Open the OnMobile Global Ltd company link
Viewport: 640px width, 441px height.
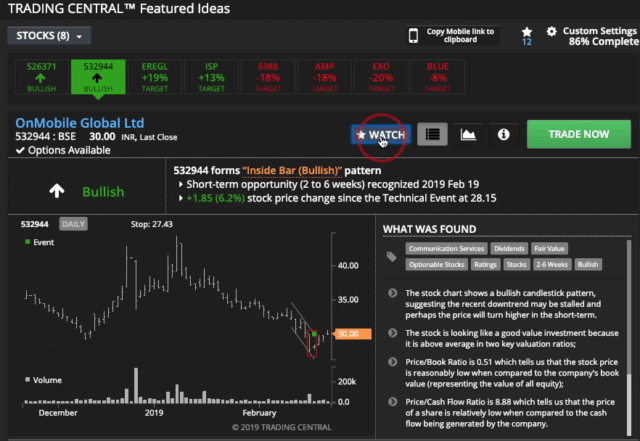tap(80, 123)
